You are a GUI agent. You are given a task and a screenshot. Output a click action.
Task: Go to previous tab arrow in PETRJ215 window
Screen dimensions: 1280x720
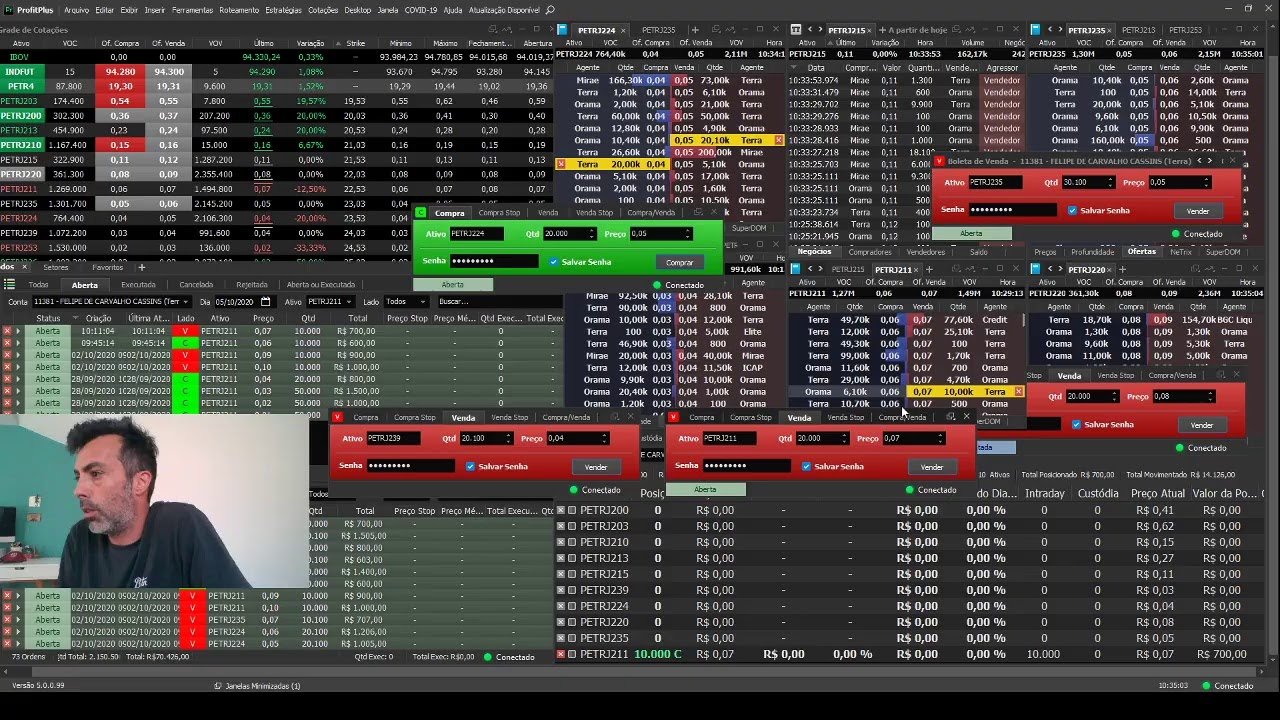(809, 30)
